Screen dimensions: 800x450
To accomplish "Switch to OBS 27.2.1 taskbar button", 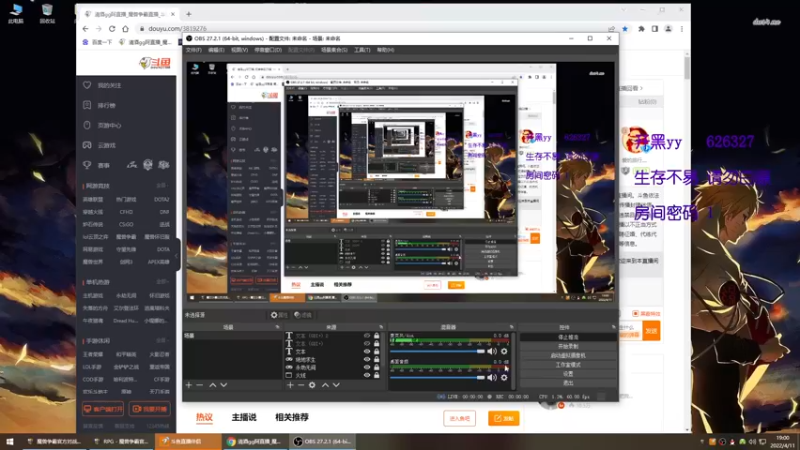I will (x=324, y=441).
